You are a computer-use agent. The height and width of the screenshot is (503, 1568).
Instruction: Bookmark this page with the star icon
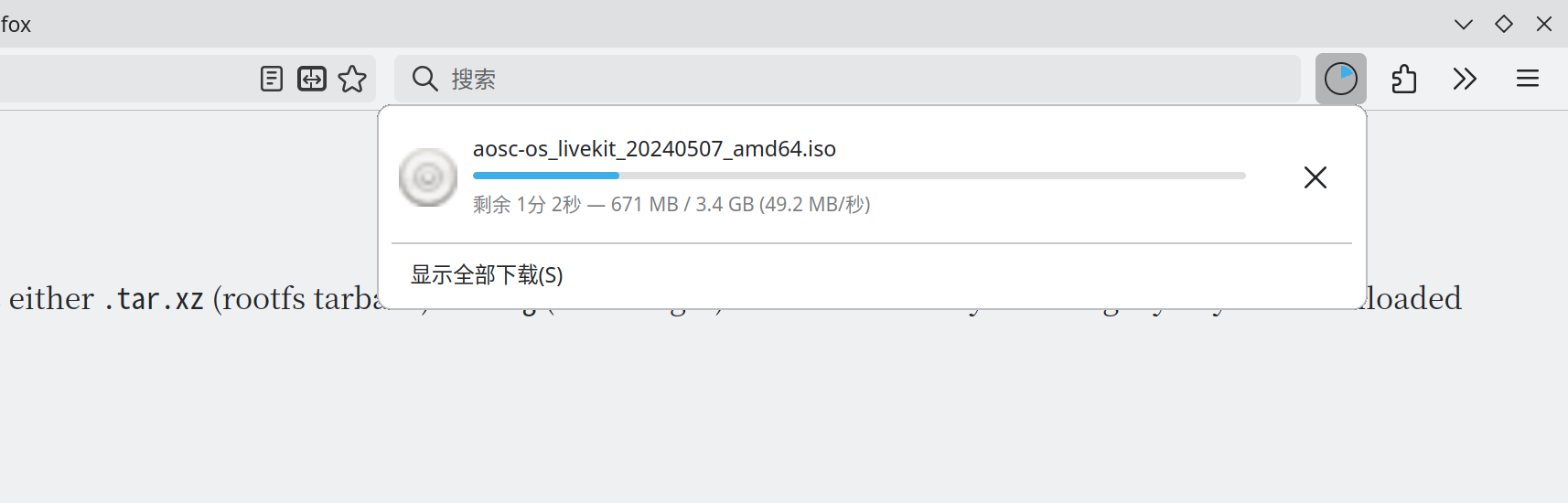click(x=352, y=79)
